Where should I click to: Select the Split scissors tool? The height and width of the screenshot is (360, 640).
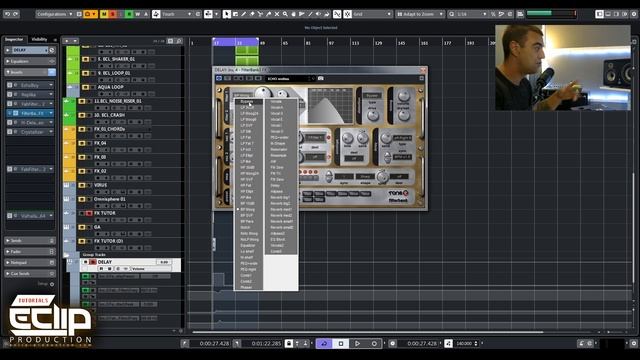point(260,14)
